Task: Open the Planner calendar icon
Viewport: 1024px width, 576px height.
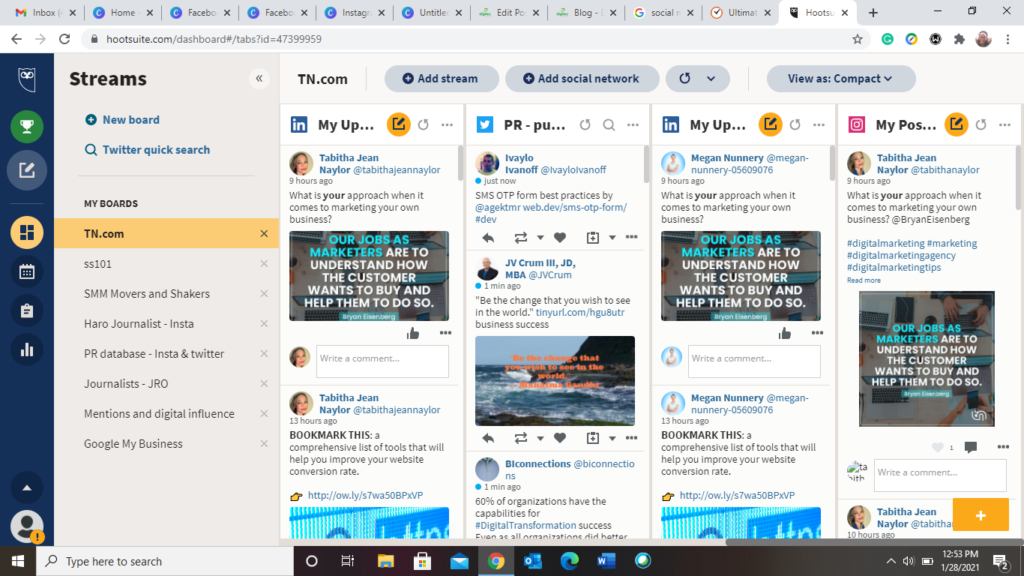Action: 27,272
